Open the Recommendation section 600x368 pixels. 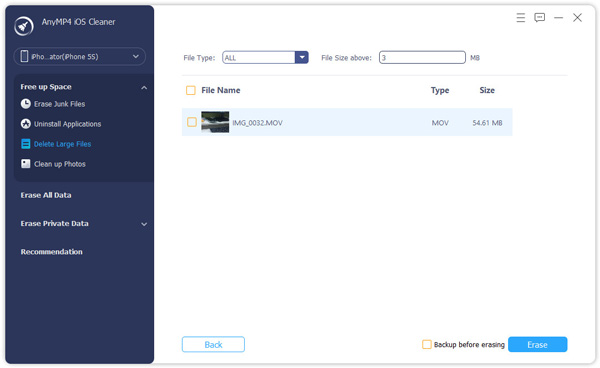(51, 252)
